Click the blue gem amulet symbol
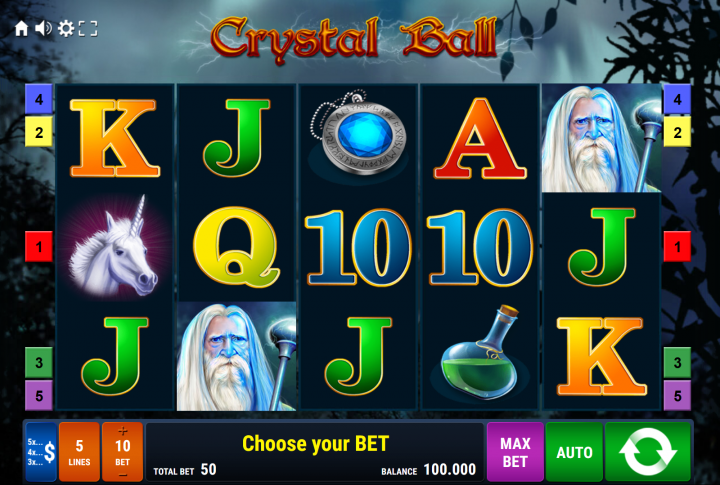720x485 pixels. coord(358,135)
